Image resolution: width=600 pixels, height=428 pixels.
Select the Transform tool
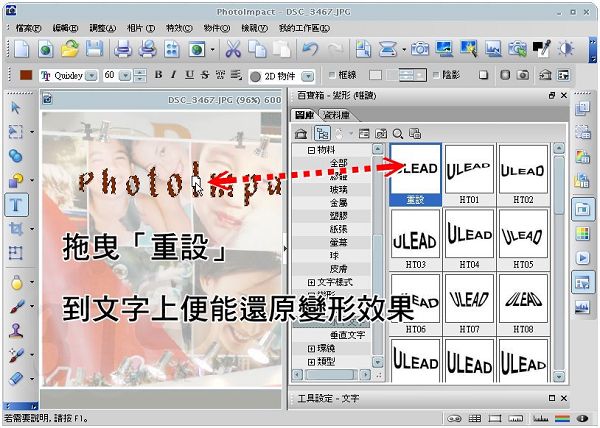16,253
